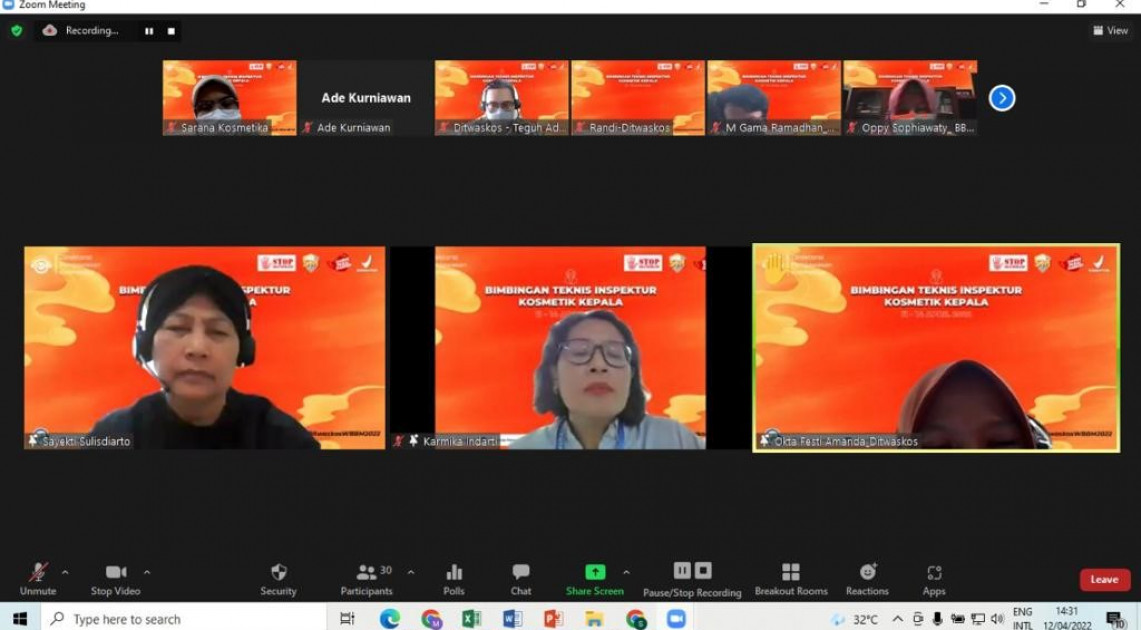Viewport: 1141px width, 630px height.
Task: Expand the Participants caret menu
Action: pyautogui.click(x=410, y=573)
